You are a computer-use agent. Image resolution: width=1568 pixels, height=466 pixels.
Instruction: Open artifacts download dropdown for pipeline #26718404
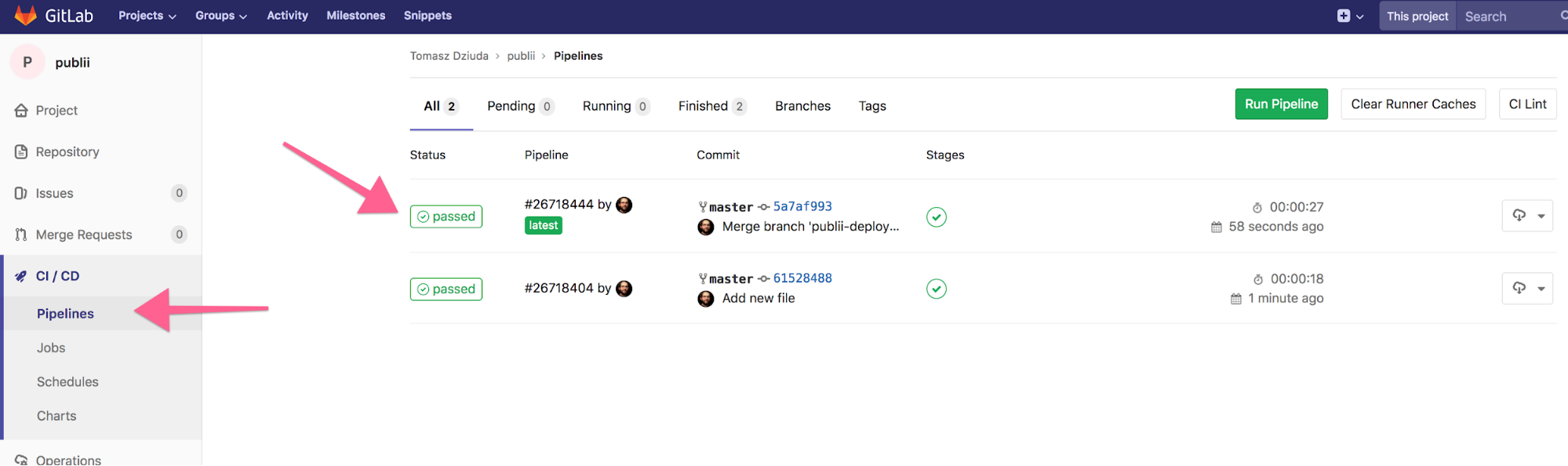(1527, 288)
